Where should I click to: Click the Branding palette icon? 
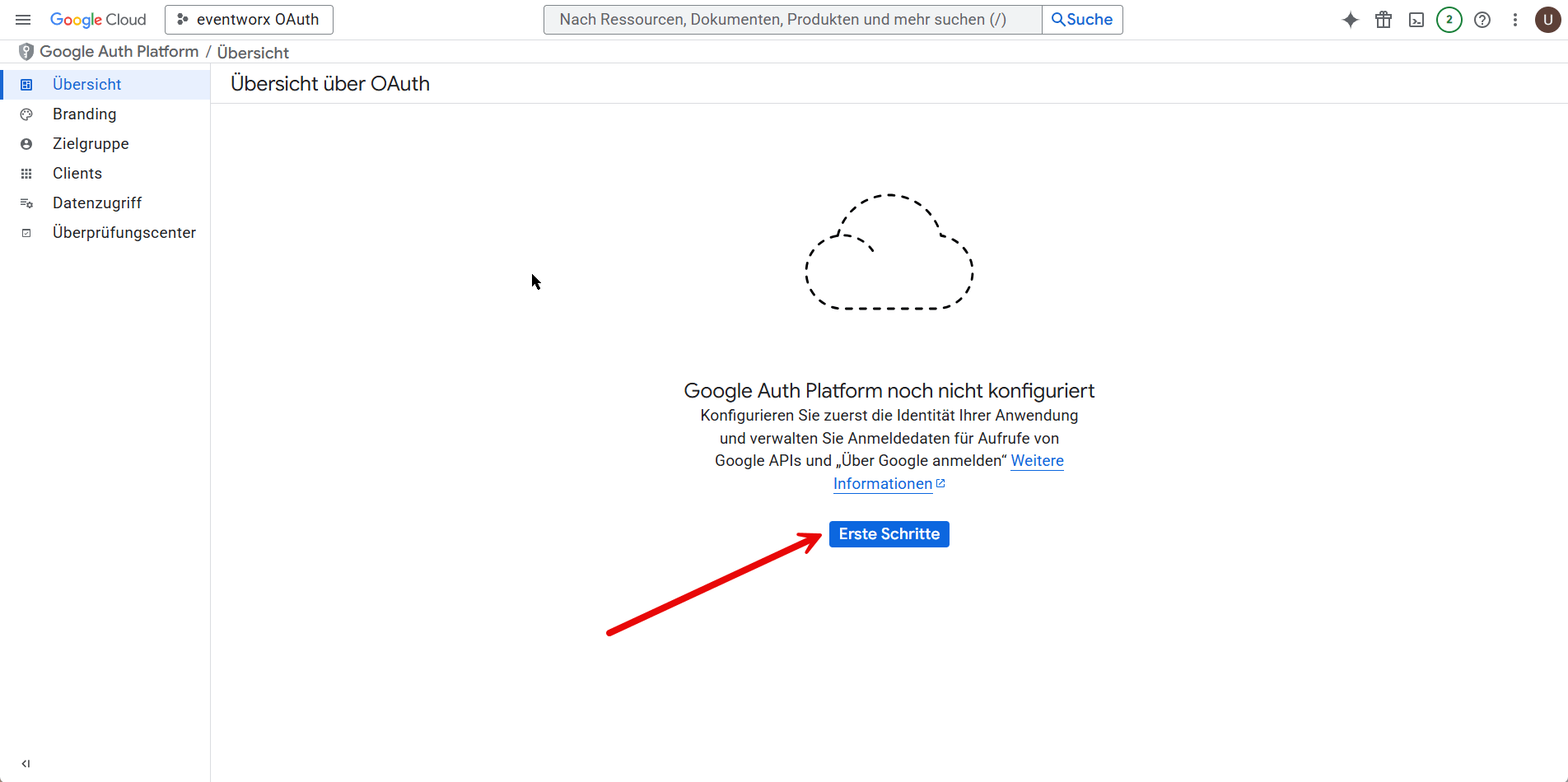pyautogui.click(x=26, y=114)
